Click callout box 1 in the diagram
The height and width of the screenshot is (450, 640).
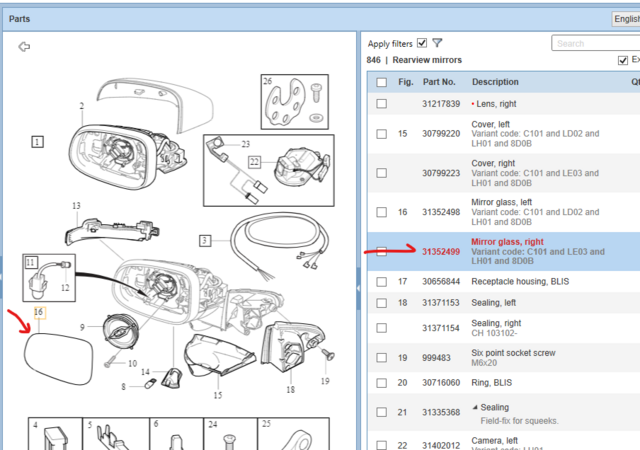pyautogui.click(x=37, y=142)
